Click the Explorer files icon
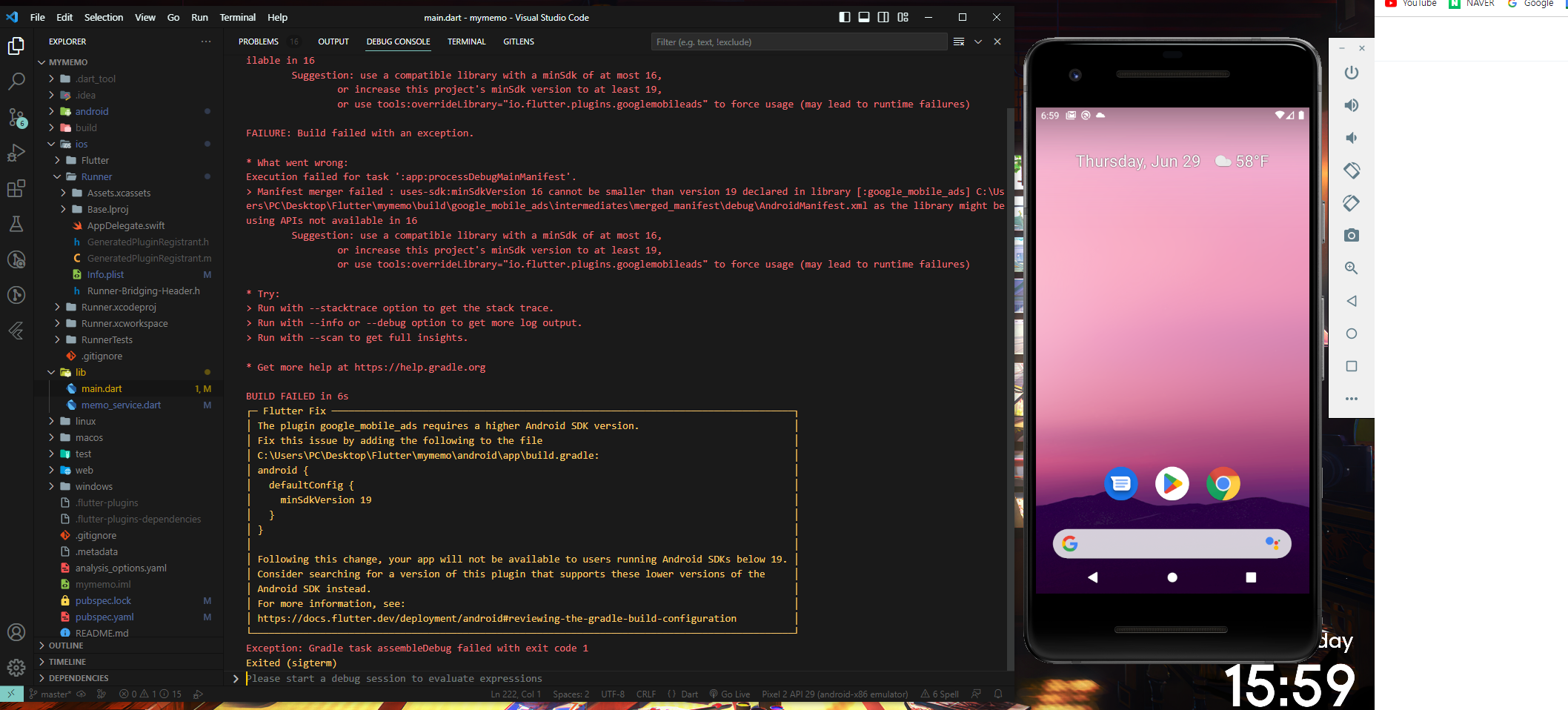1568x710 pixels. [16, 46]
